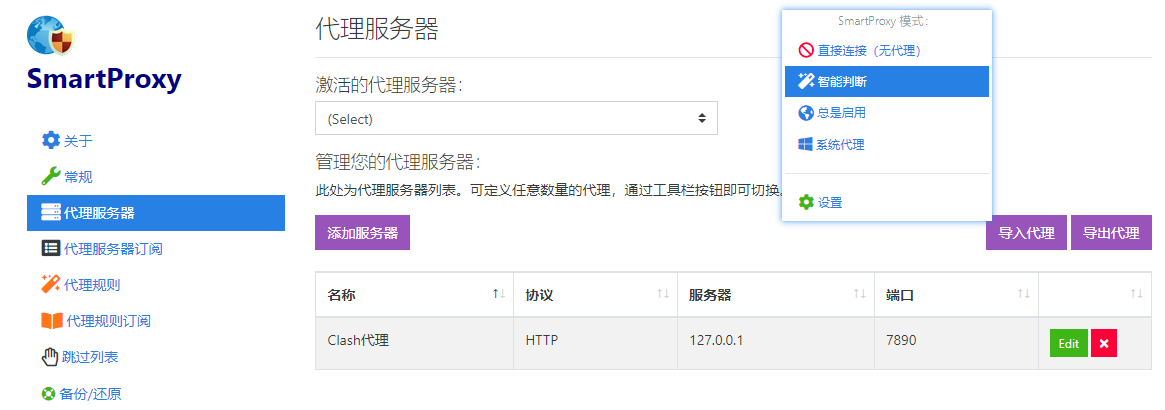Click the 导入代理 button
The width and height of the screenshot is (1165, 410).
[x=1026, y=232]
